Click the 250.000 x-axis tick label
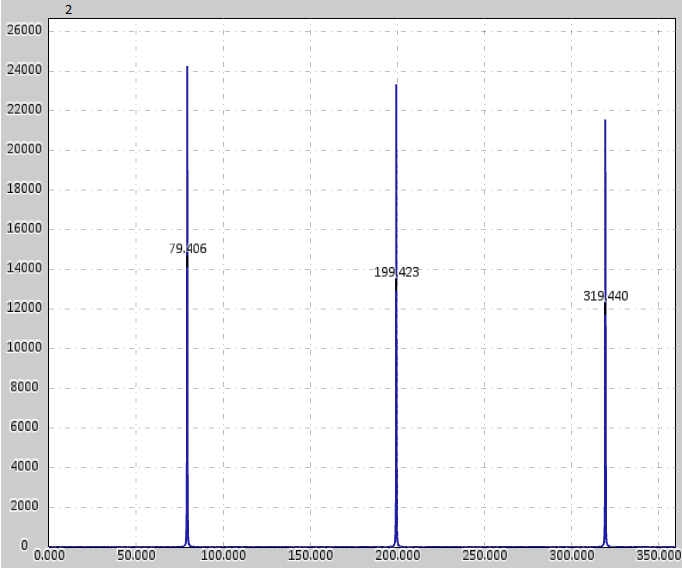Image resolution: width=682 pixels, height=568 pixels. pyautogui.click(x=483, y=553)
